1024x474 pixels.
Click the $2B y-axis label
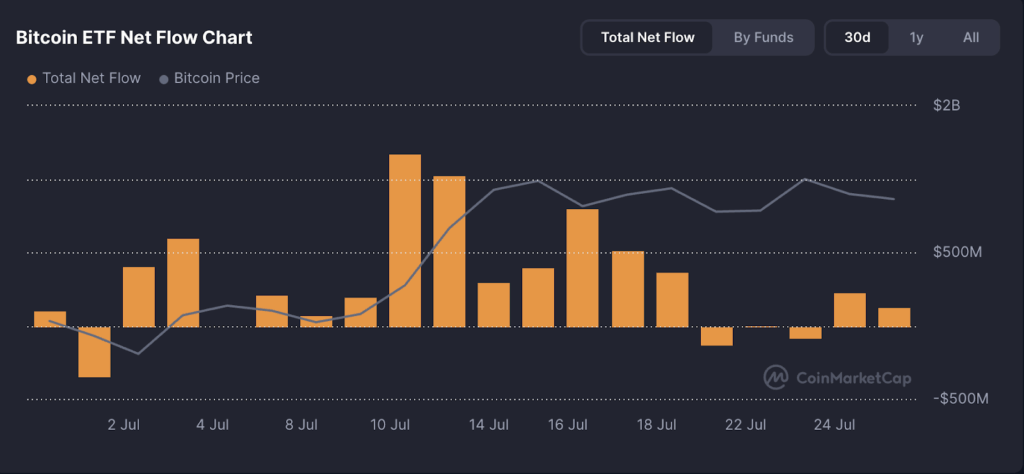coord(946,105)
